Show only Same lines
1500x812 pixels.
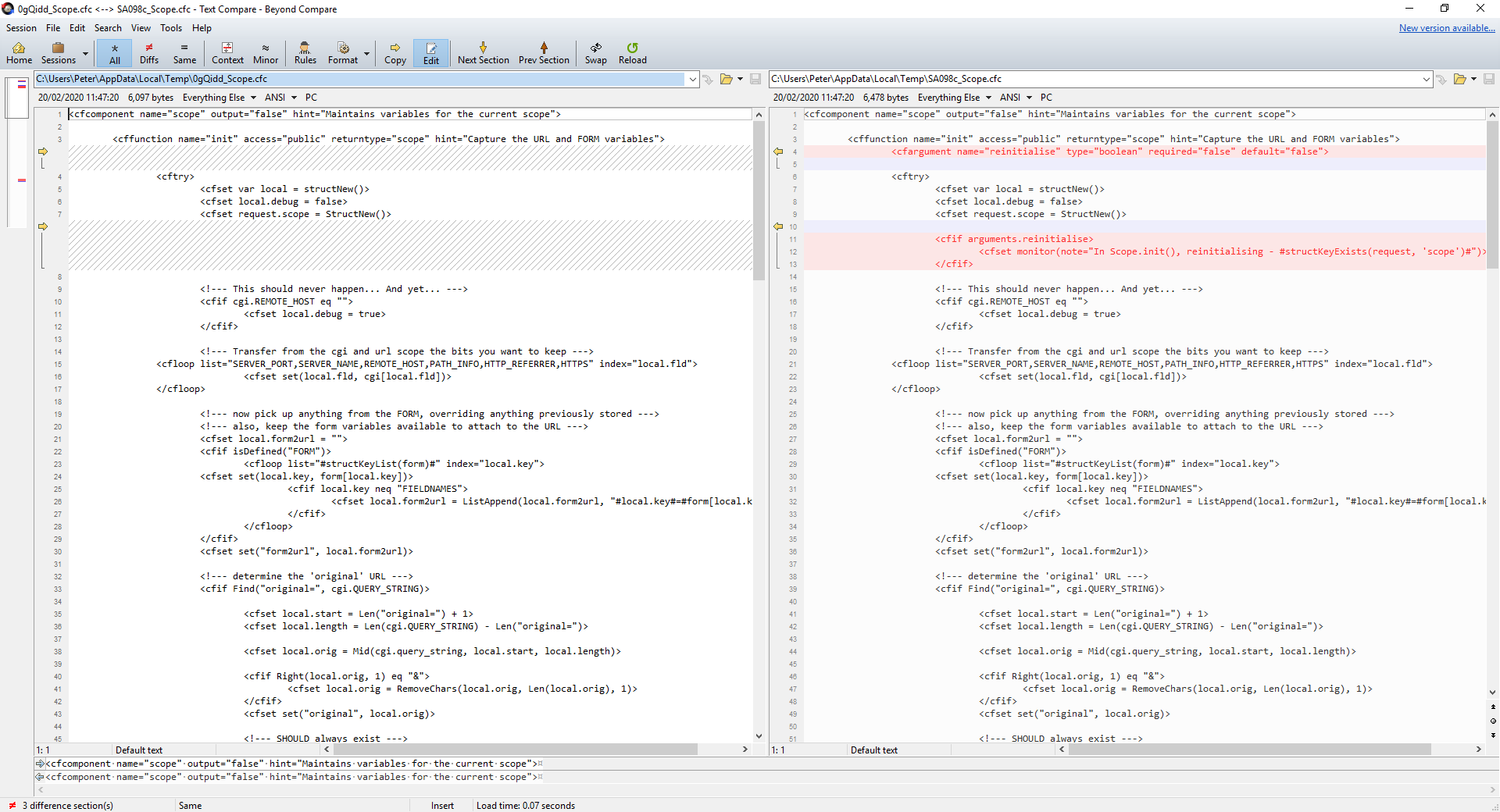click(x=184, y=53)
